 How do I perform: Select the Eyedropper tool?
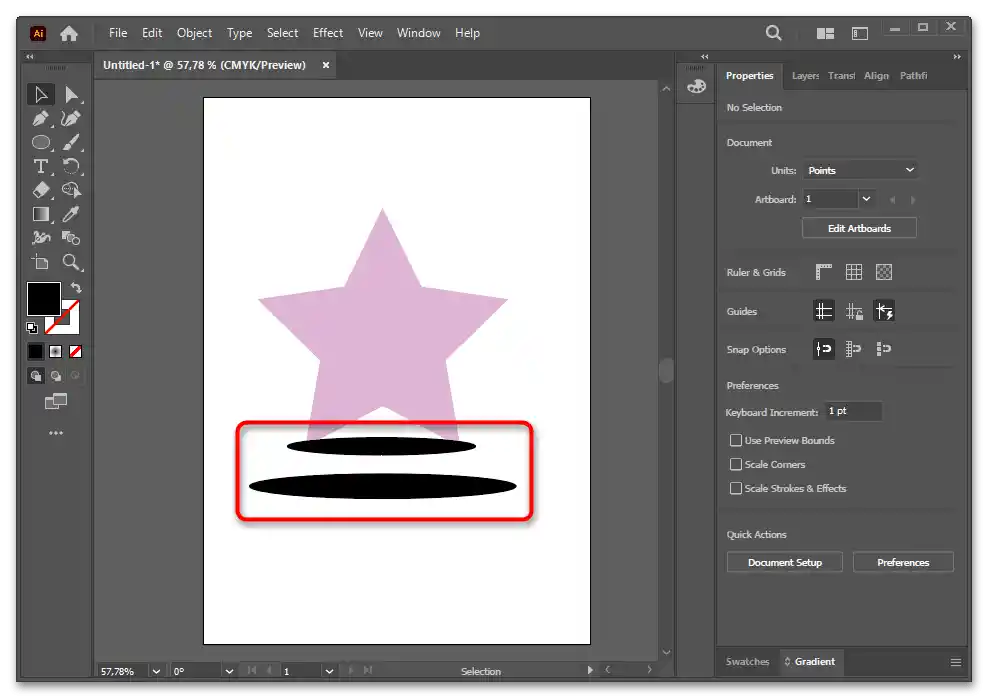click(71, 214)
